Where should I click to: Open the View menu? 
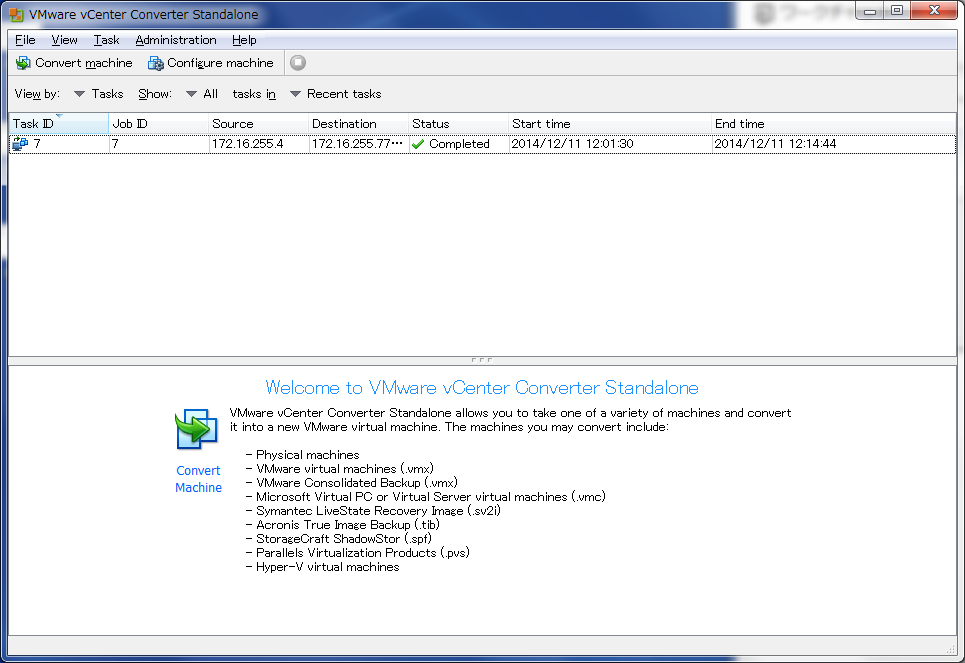coord(64,40)
